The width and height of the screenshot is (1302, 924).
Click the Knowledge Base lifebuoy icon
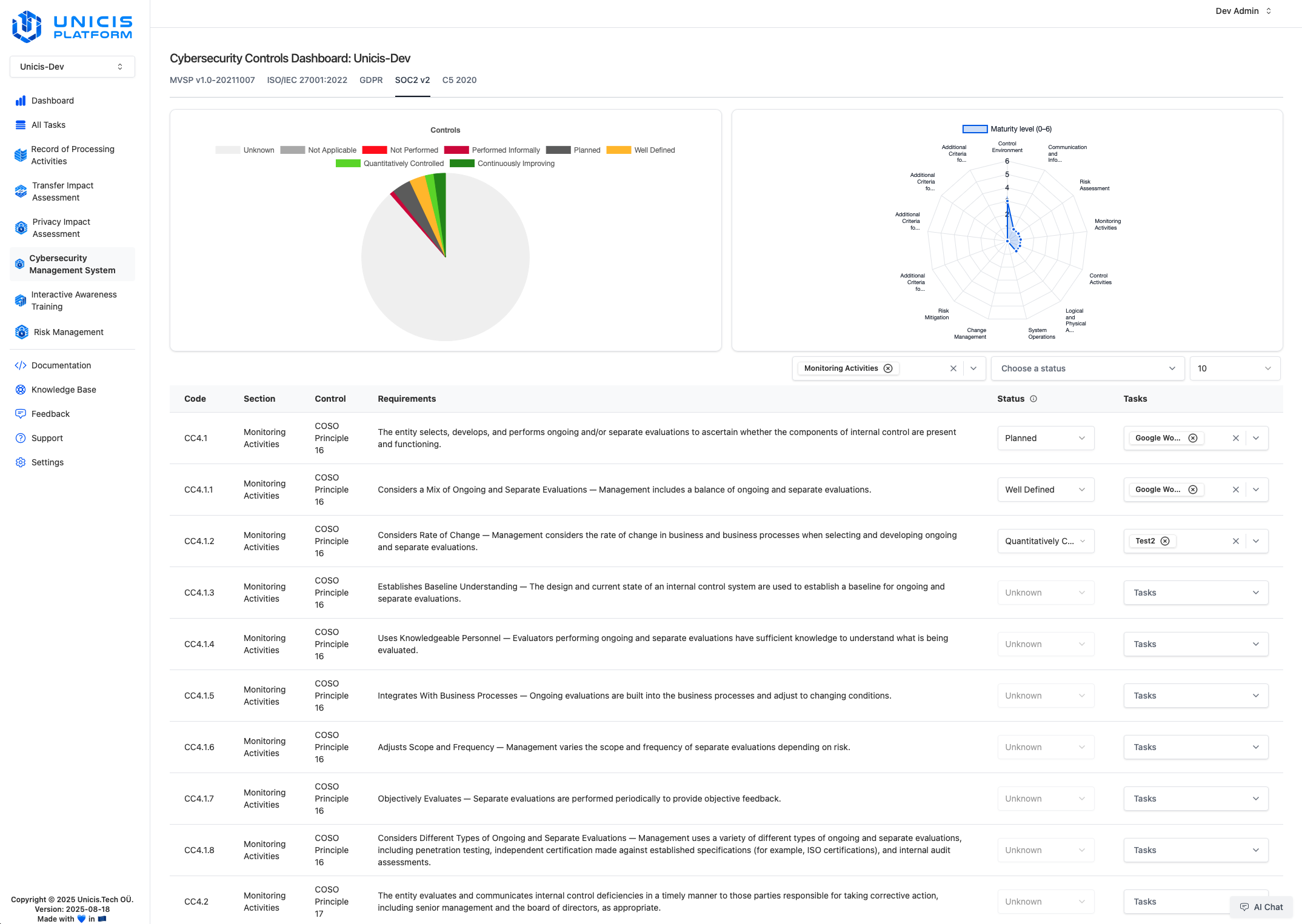pos(21,390)
